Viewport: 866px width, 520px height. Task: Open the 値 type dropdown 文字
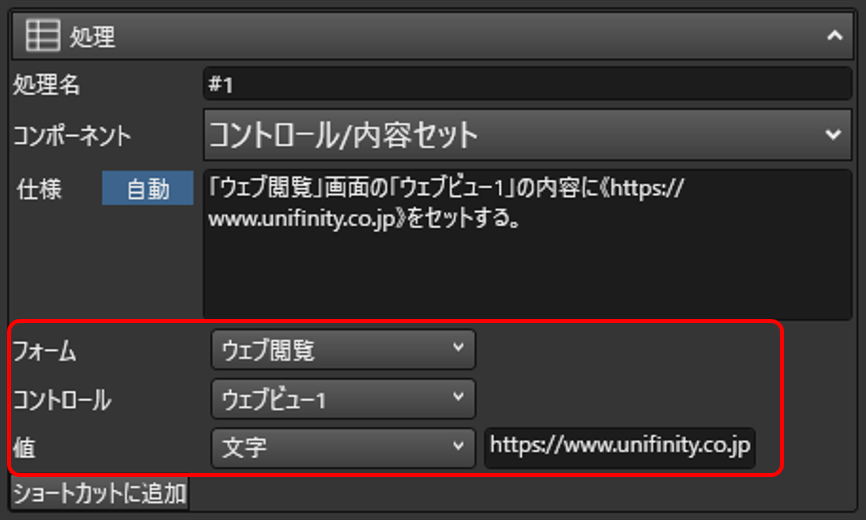click(x=343, y=448)
